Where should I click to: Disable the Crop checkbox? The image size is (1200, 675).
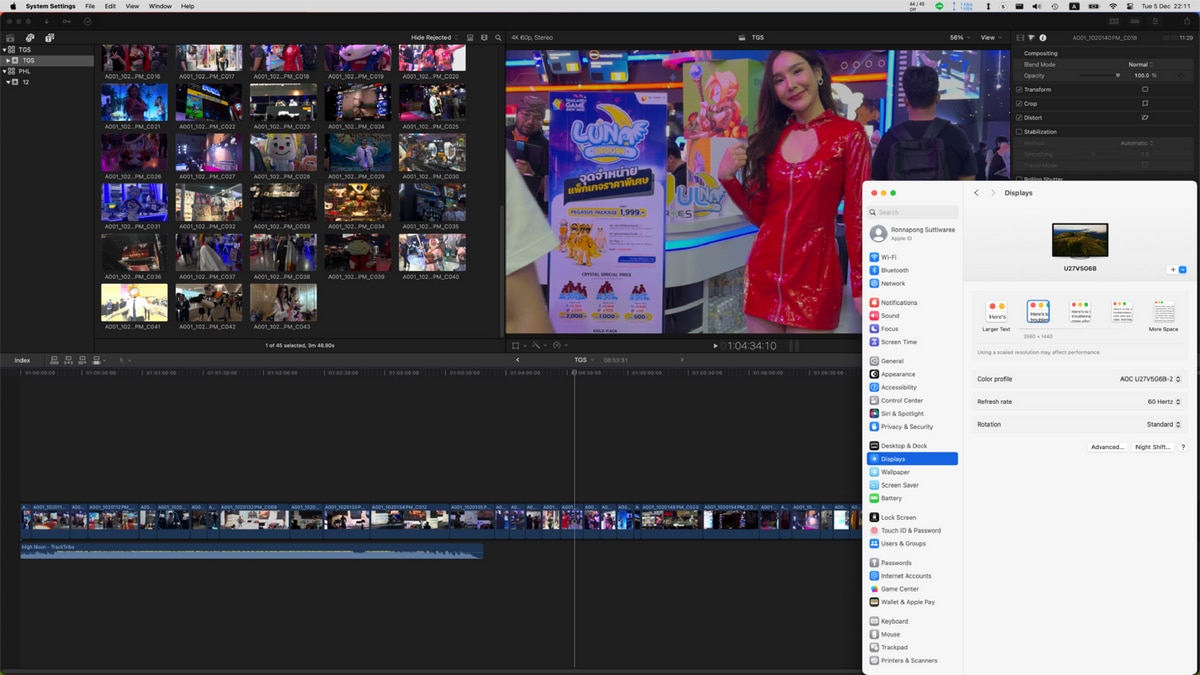point(1019,104)
